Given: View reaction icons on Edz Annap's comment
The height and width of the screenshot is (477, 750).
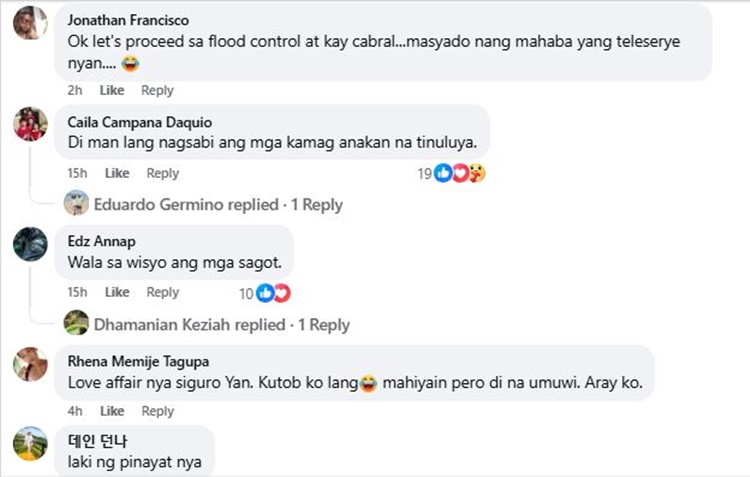Looking at the screenshot, I should [x=273, y=293].
